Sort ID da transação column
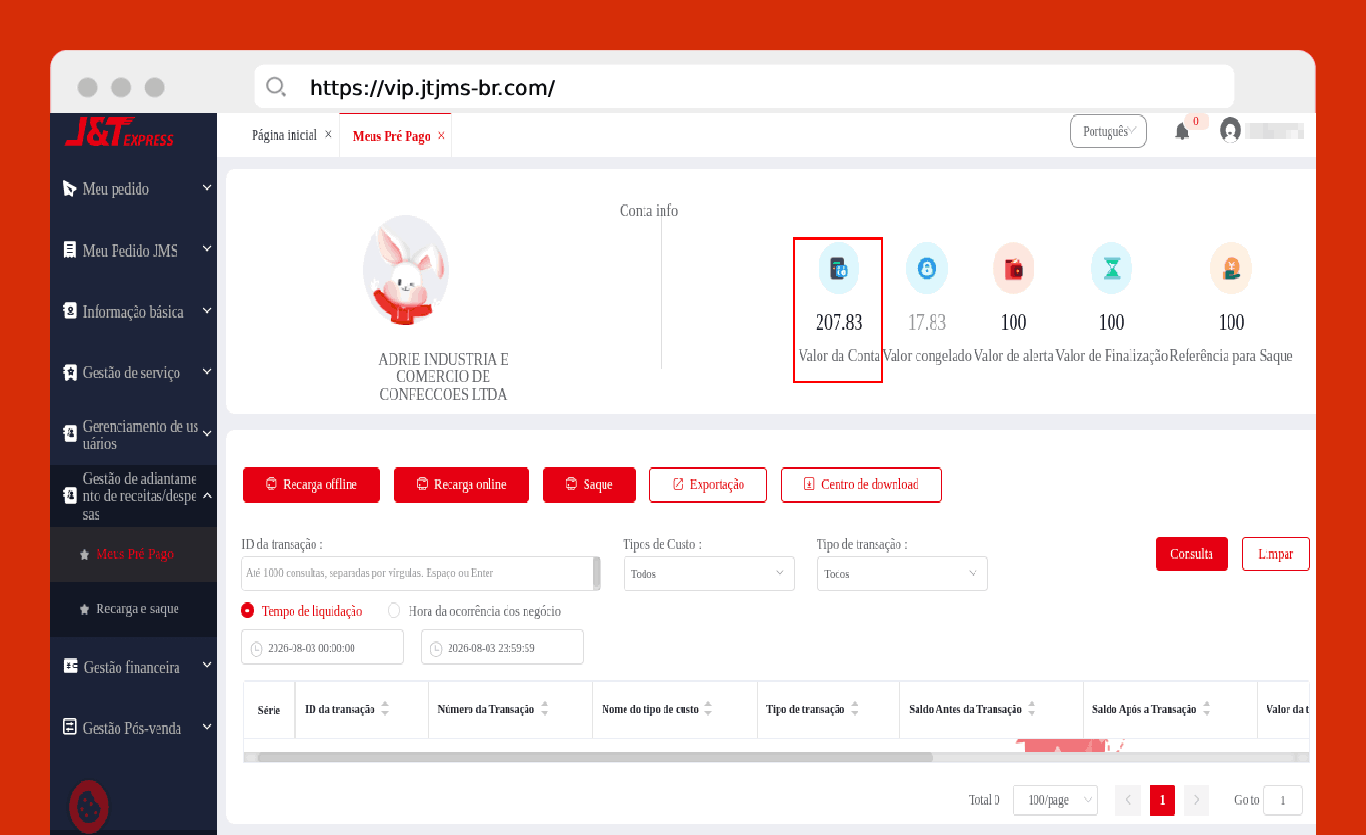The width and height of the screenshot is (1366, 835). [385, 709]
